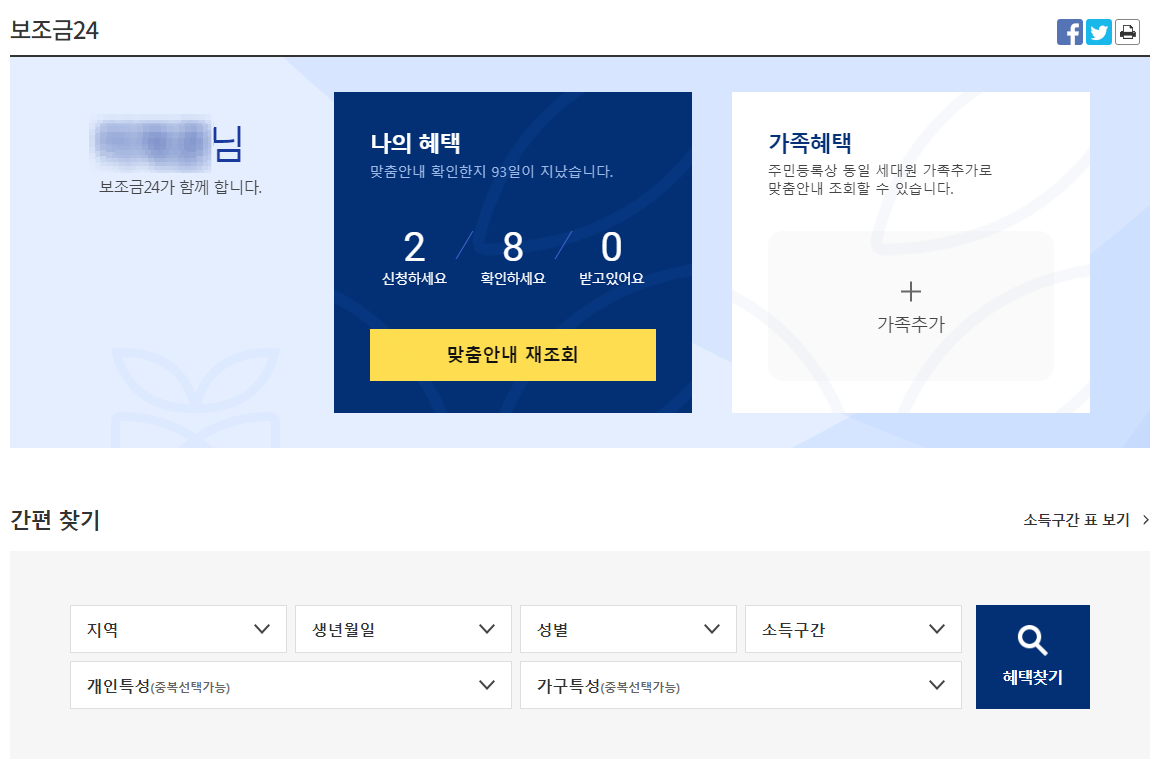
Task: Click the 주민등록상 동일 세대원 description text
Action: click(x=880, y=179)
